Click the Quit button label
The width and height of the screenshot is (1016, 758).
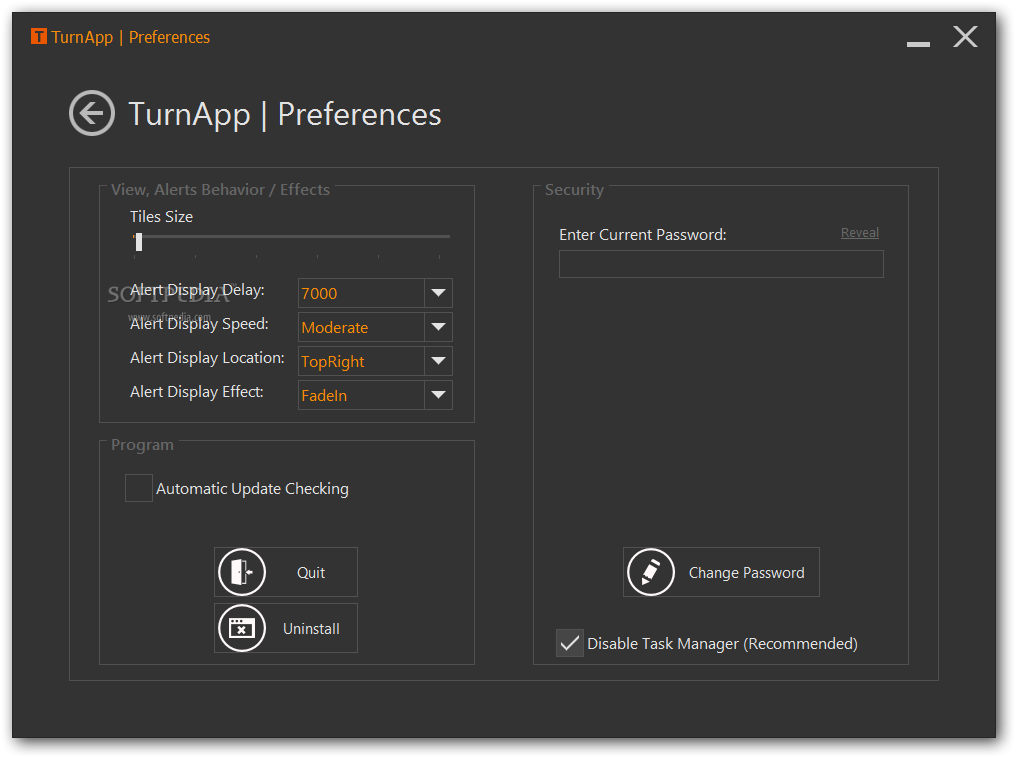(x=311, y=573)
